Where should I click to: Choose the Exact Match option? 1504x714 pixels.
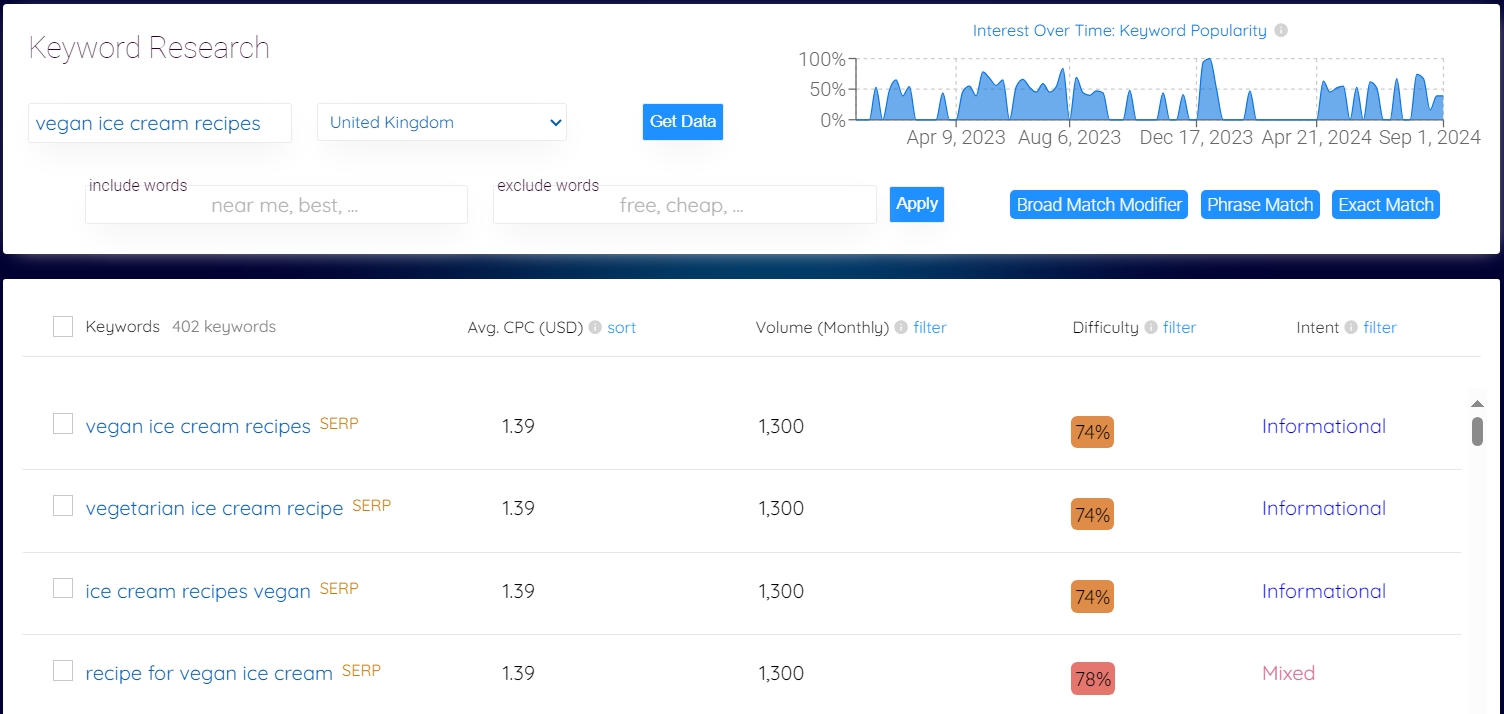click(x=1385, y=205)
